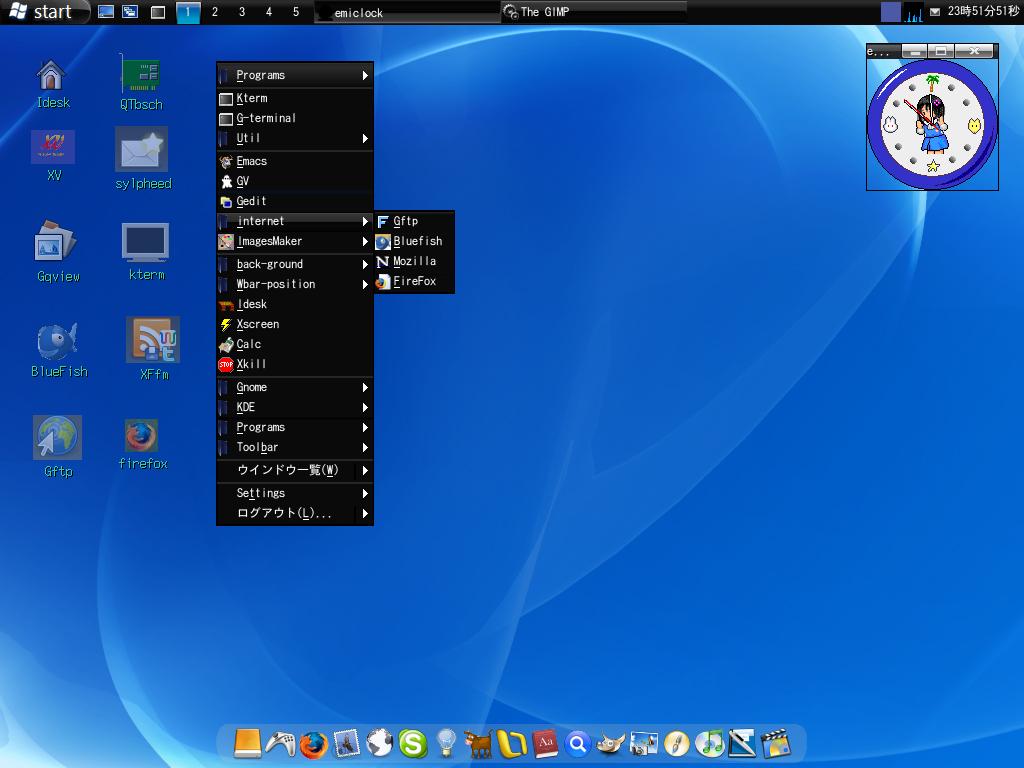Click the emiclock clock face

point(932,124)
